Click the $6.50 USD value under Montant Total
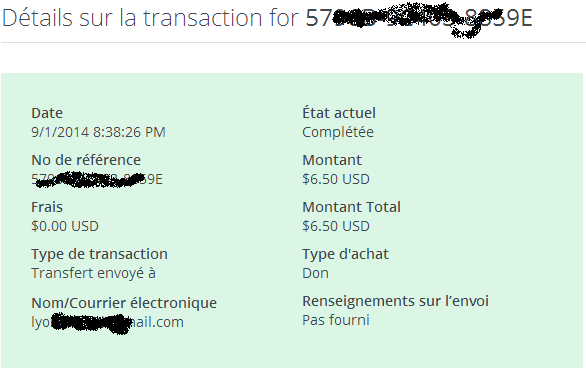 [x=336, y=226]
